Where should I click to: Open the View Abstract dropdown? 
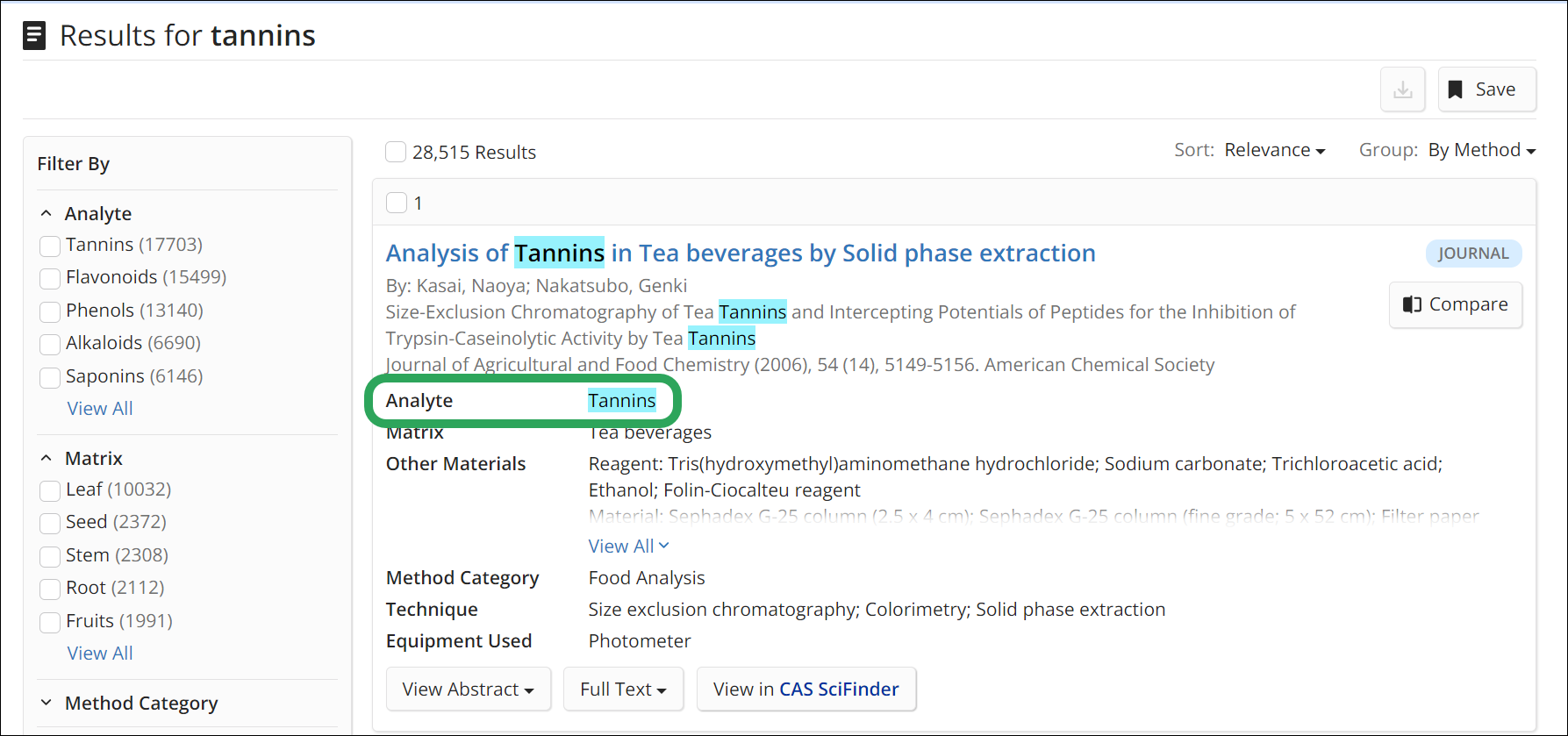(x=469, y=690)
